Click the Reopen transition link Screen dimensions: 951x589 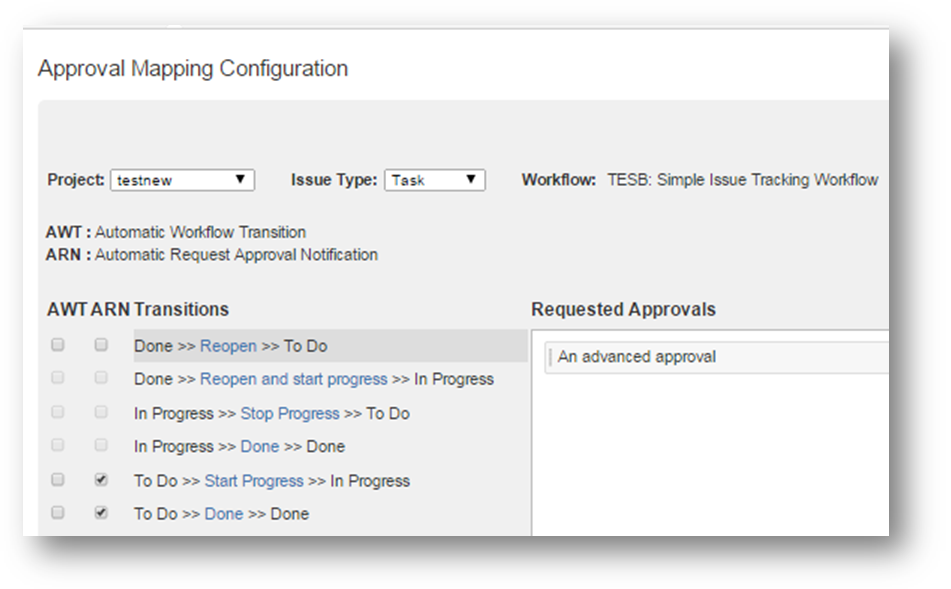pyautogui.click(x=228, y=346)
